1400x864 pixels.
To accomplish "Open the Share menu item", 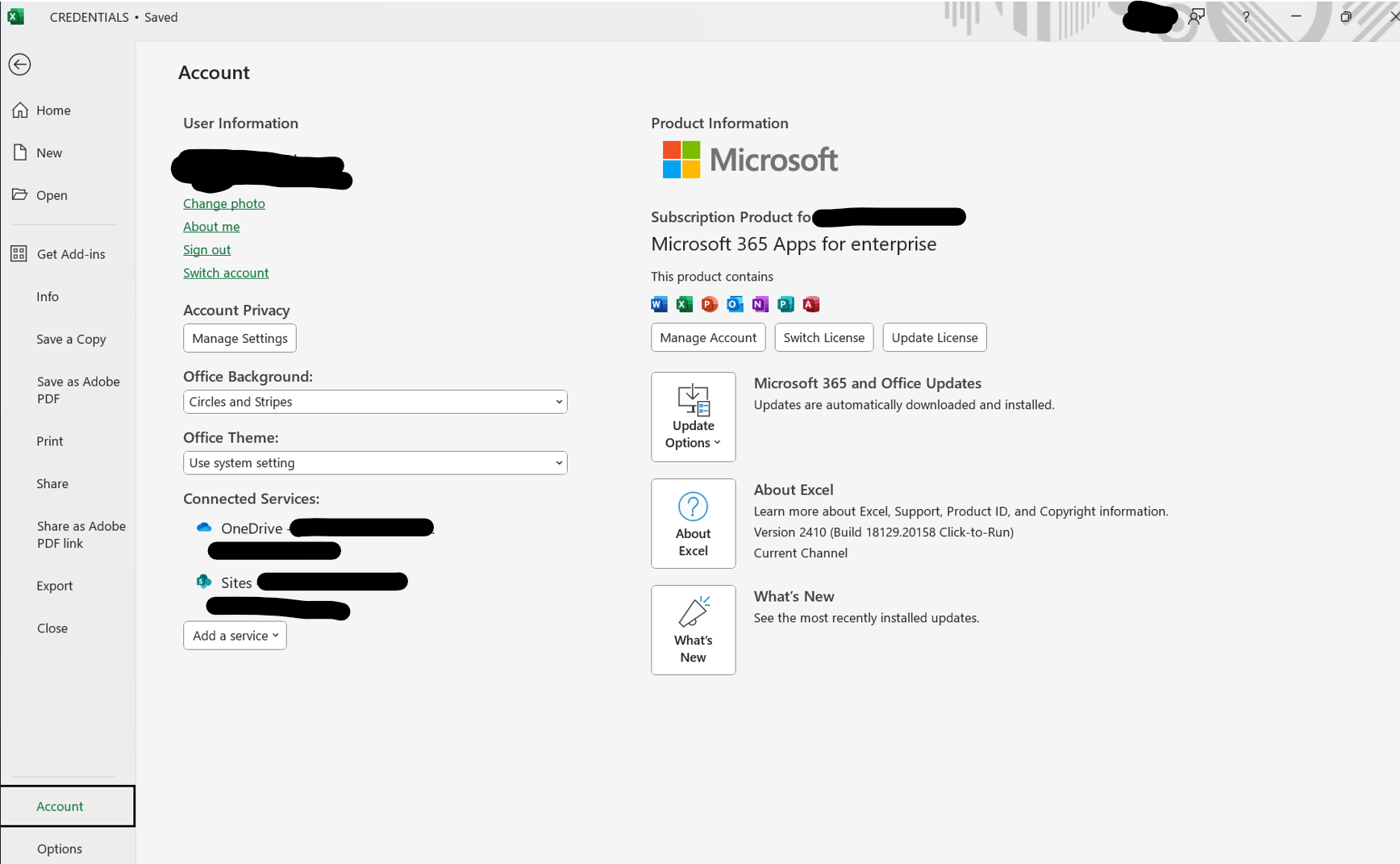I will tap(52, 484).
